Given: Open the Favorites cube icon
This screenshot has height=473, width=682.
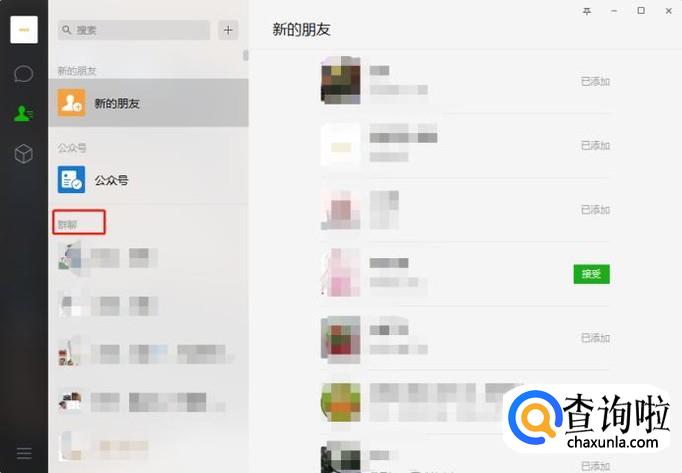Looking at the screenshot, I should (23, 154).
